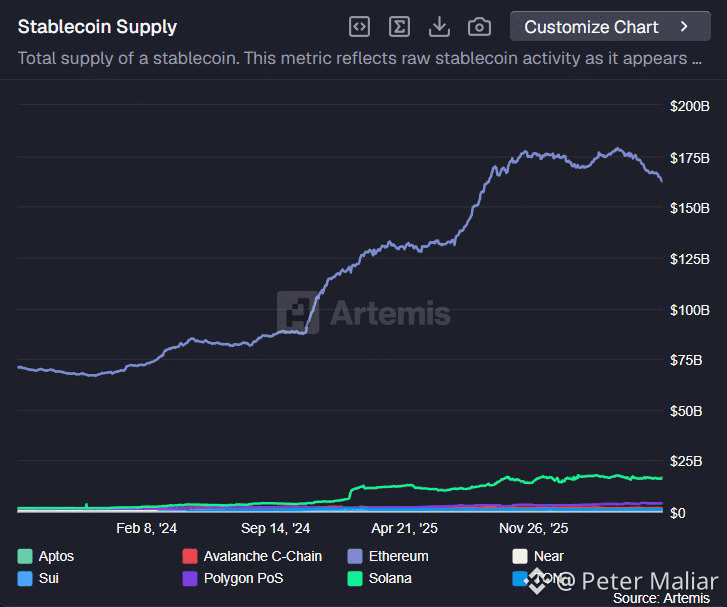
Task: Take a chart snapshot with camera icon
Action: [x=479, y=27]
